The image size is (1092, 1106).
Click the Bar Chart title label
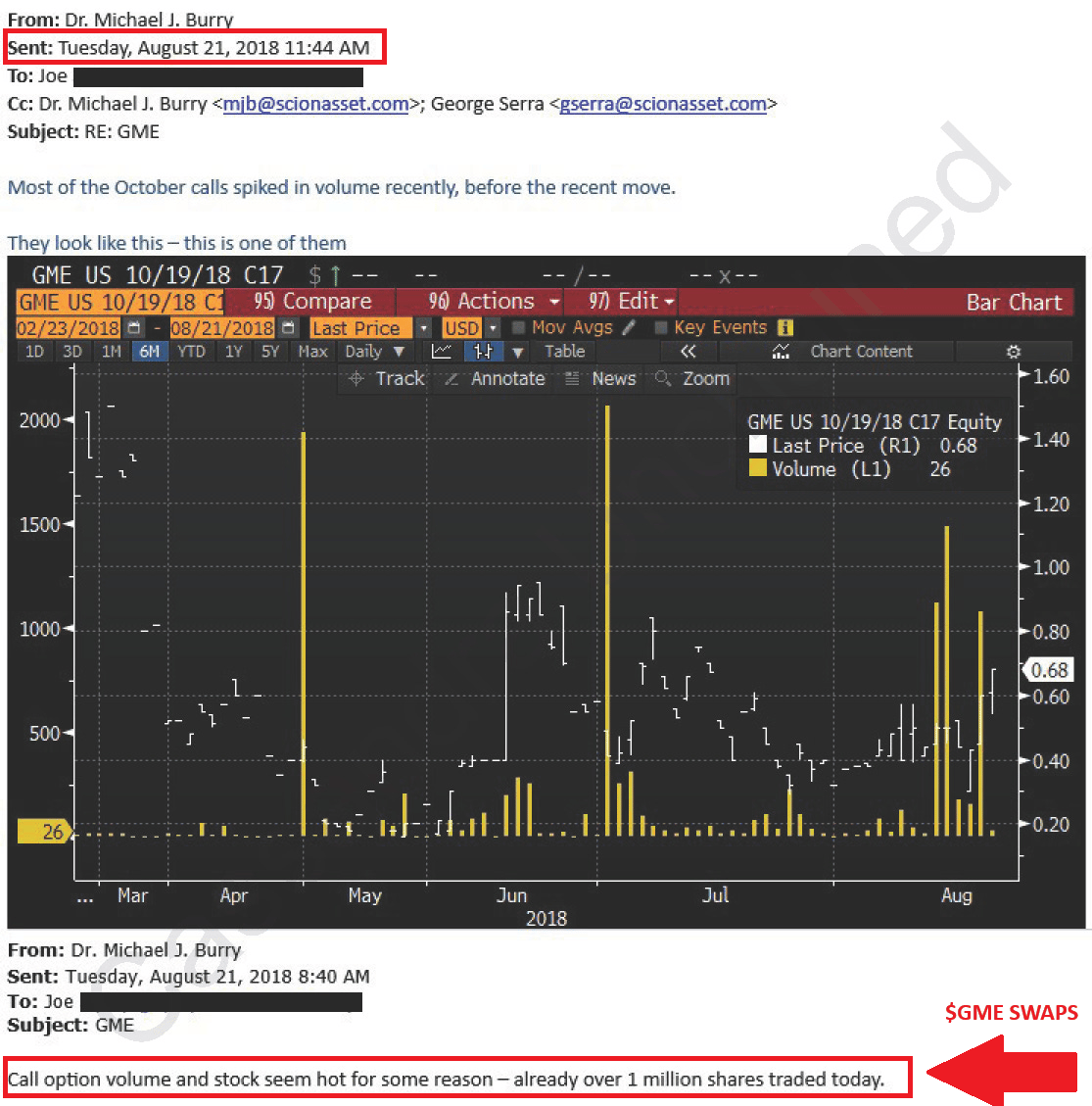1014,303
